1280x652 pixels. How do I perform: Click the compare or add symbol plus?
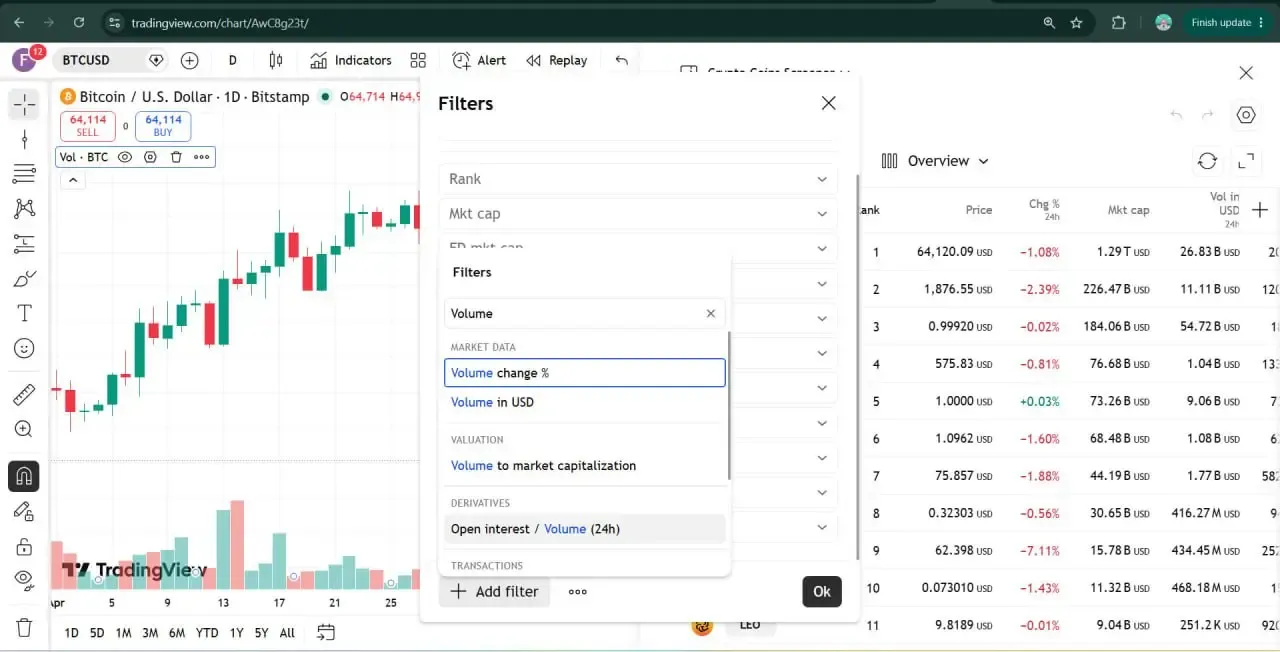pos(189,60)
